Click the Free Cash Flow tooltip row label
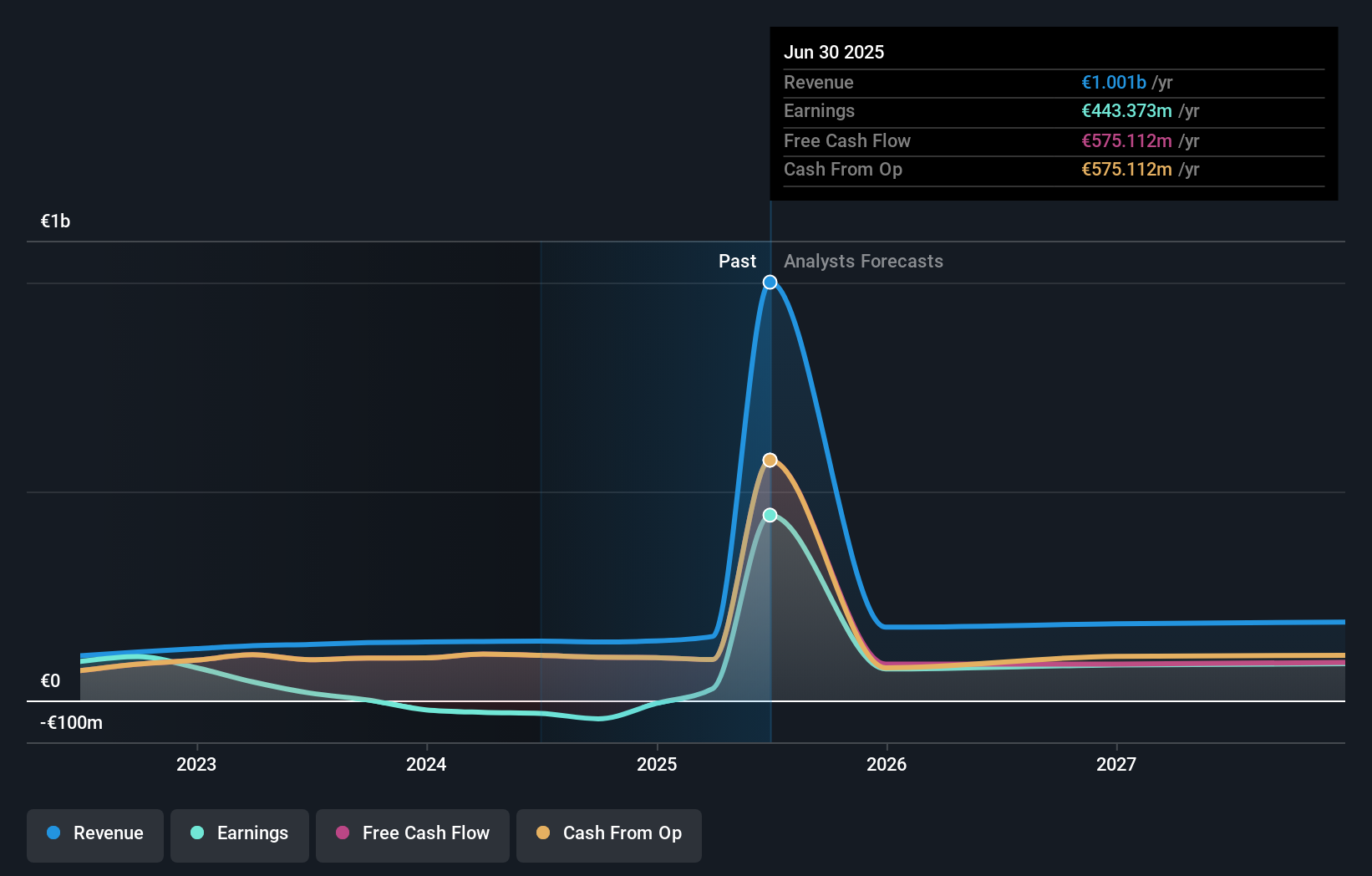The width and height of the screenshot is (1372, 876). pyautogui.click(x=847, y=140)
